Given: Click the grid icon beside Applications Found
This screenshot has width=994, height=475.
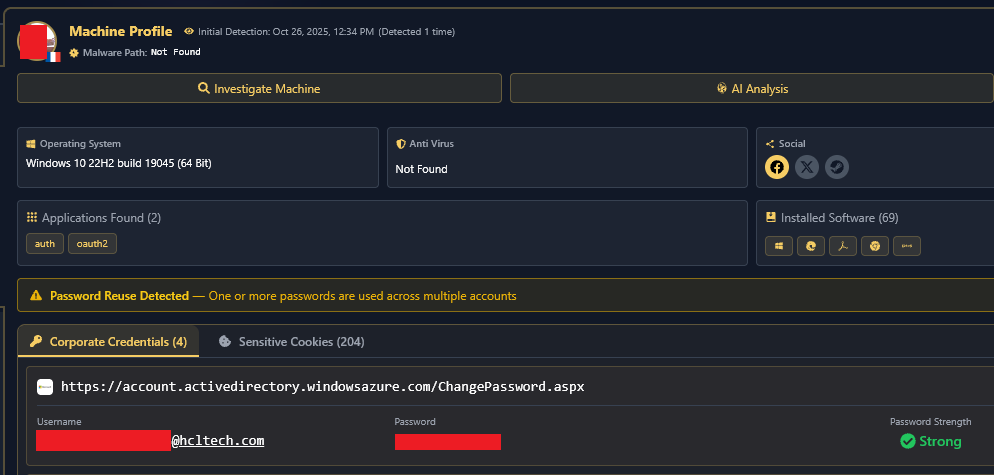Looking at the screenshot, I should pyautogui.click(x=32, y=218).
